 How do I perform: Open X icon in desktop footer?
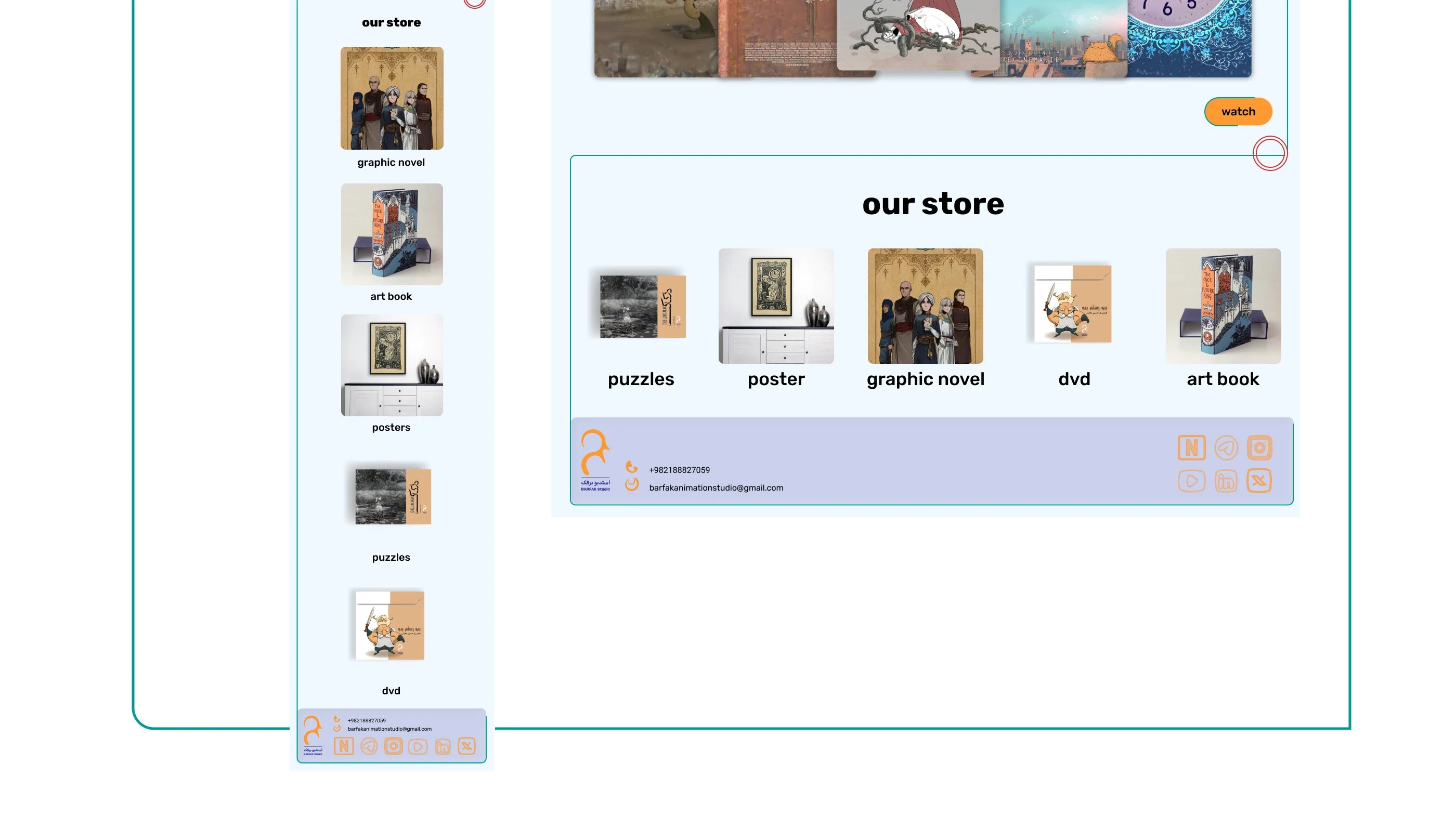coord(1259,481)
